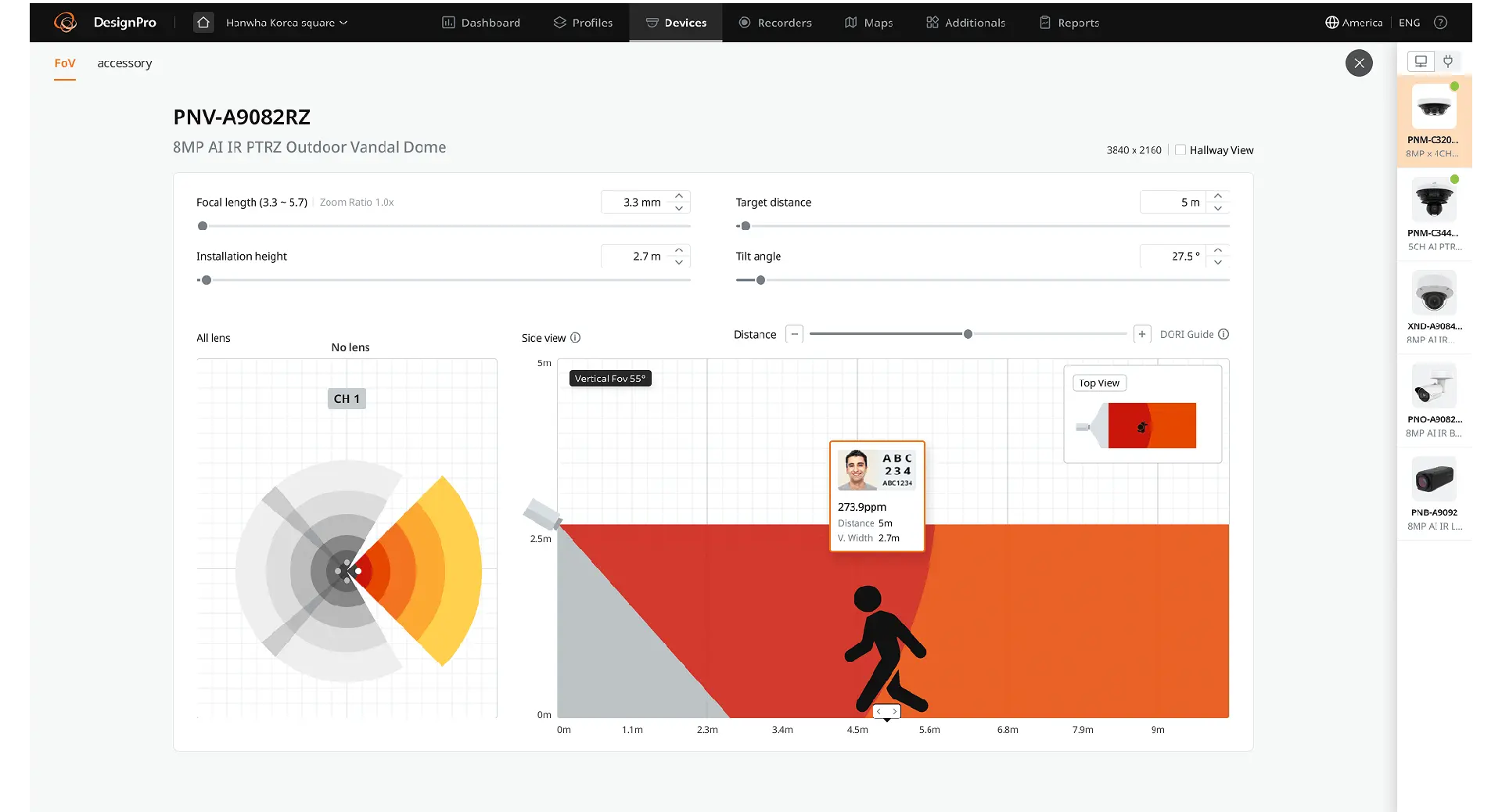The height and width of the screenshot is (812, 1502).
Task: Increase the target distance stepper
Action: [1218, 196]
